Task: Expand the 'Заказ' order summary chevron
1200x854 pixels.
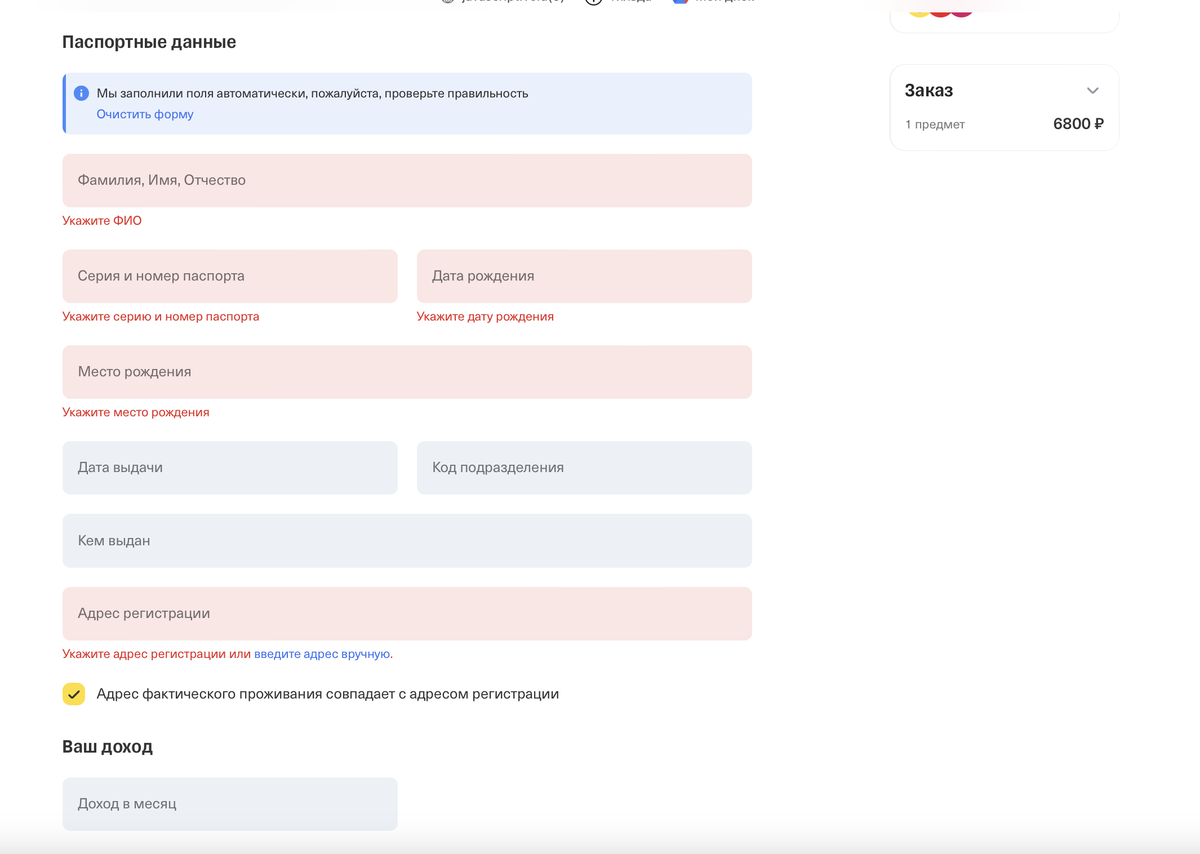Action: 1093,91
